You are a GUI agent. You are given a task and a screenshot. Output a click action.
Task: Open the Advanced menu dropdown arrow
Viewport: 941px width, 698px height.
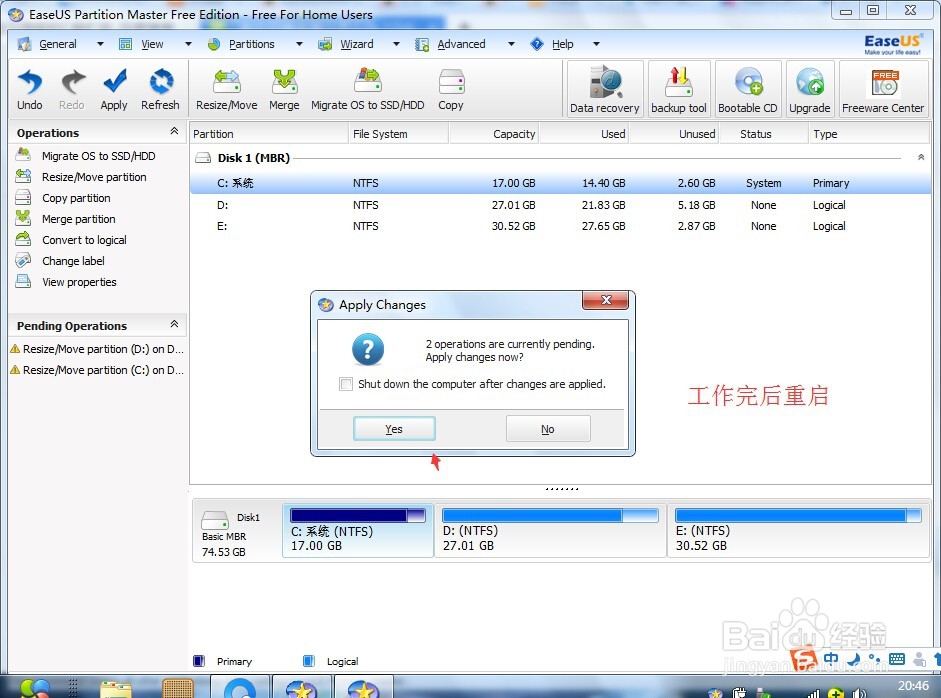[x=511, y=44]
